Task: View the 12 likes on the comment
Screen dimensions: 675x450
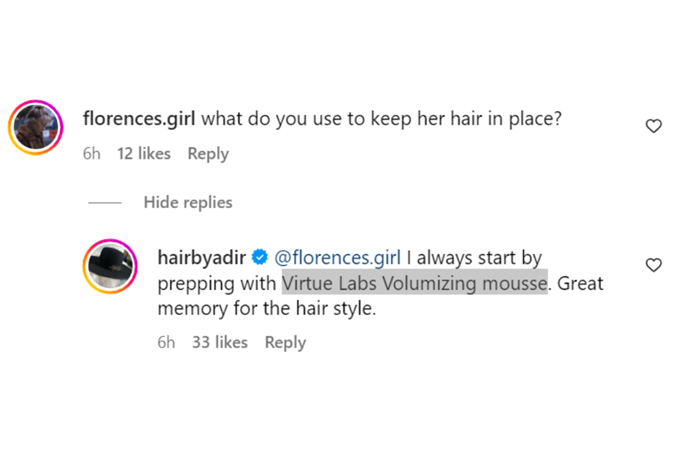Action: coord(144,154)
